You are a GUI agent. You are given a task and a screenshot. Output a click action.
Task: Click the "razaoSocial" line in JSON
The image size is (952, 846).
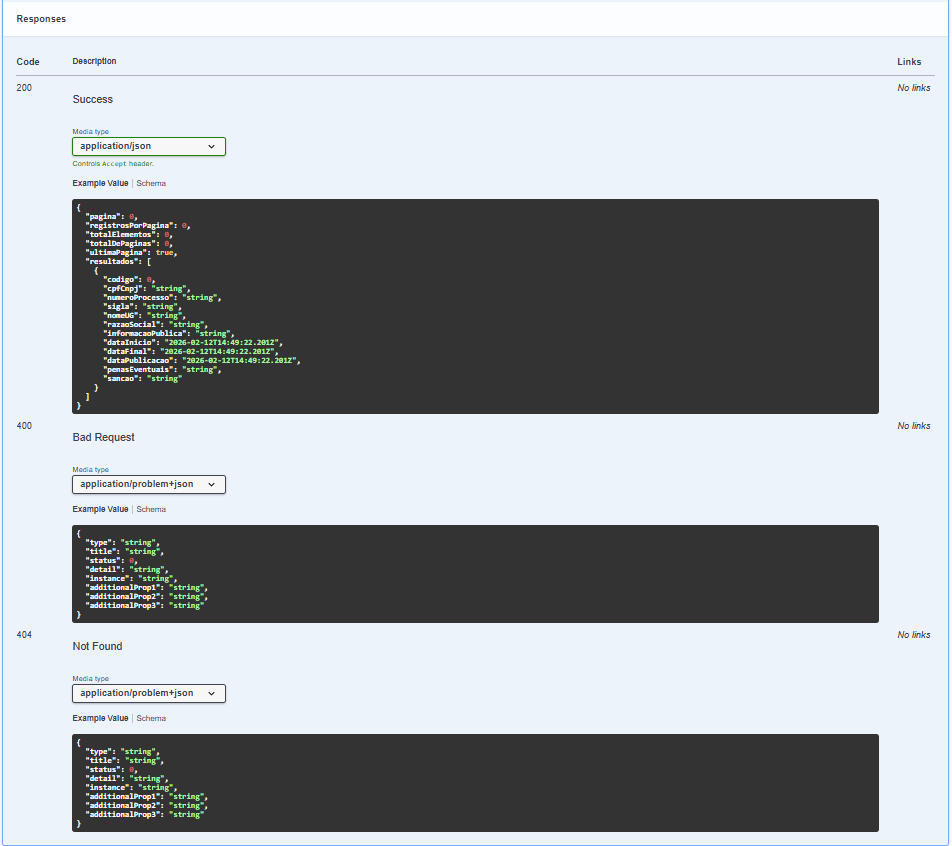155,325
